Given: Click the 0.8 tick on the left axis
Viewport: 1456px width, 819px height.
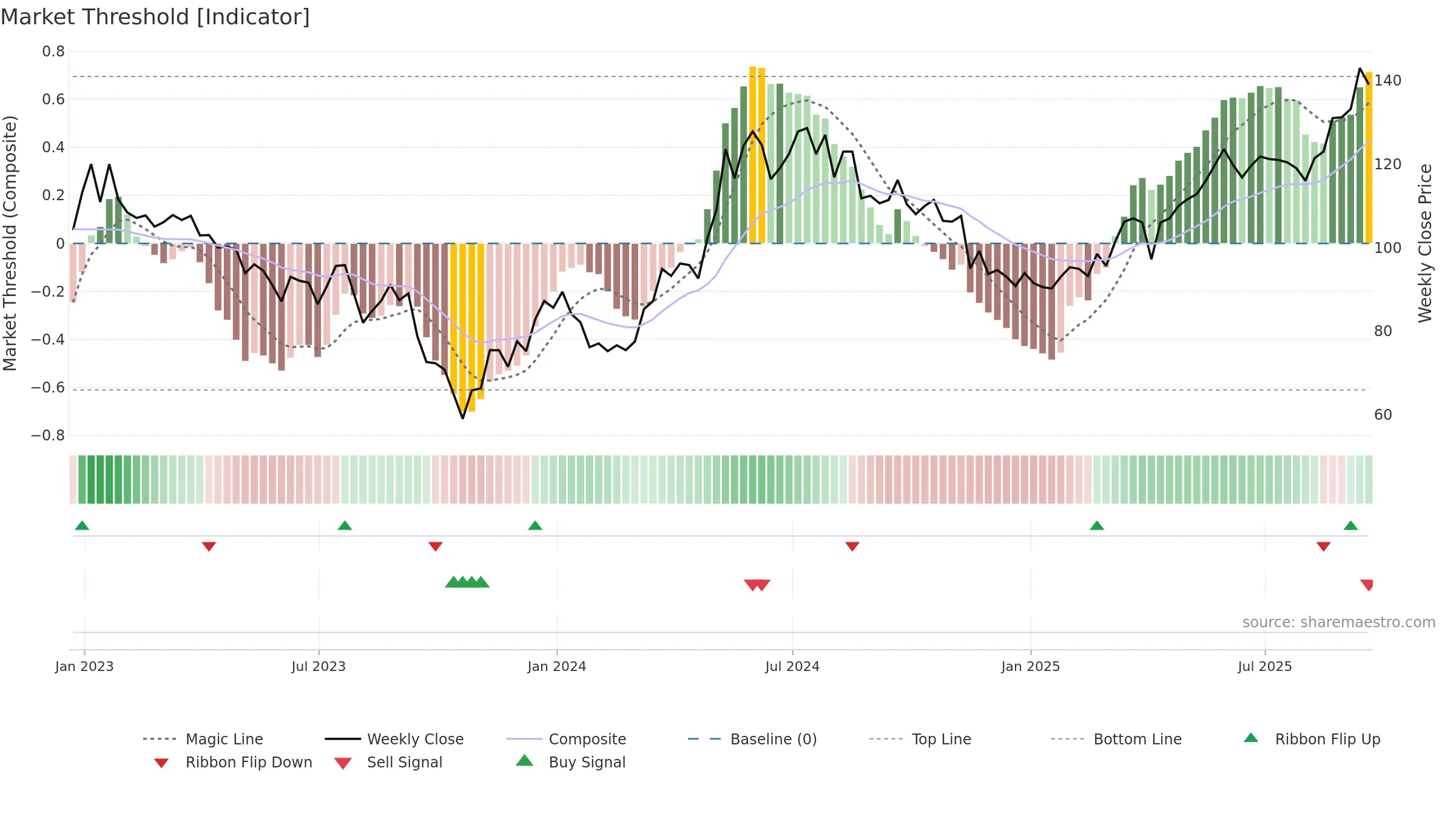Looking at the screenshot, I should (x=53, y=52).
